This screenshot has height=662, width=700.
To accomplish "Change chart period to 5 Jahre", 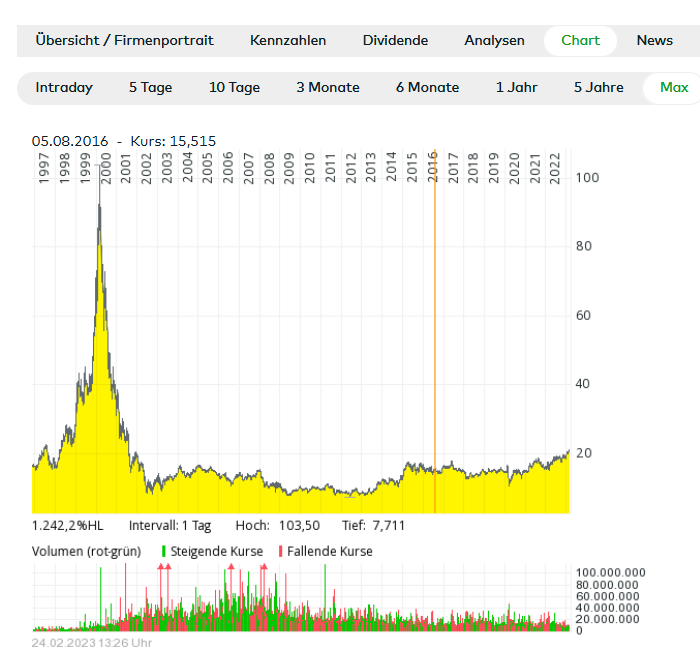I will point(598,88).
